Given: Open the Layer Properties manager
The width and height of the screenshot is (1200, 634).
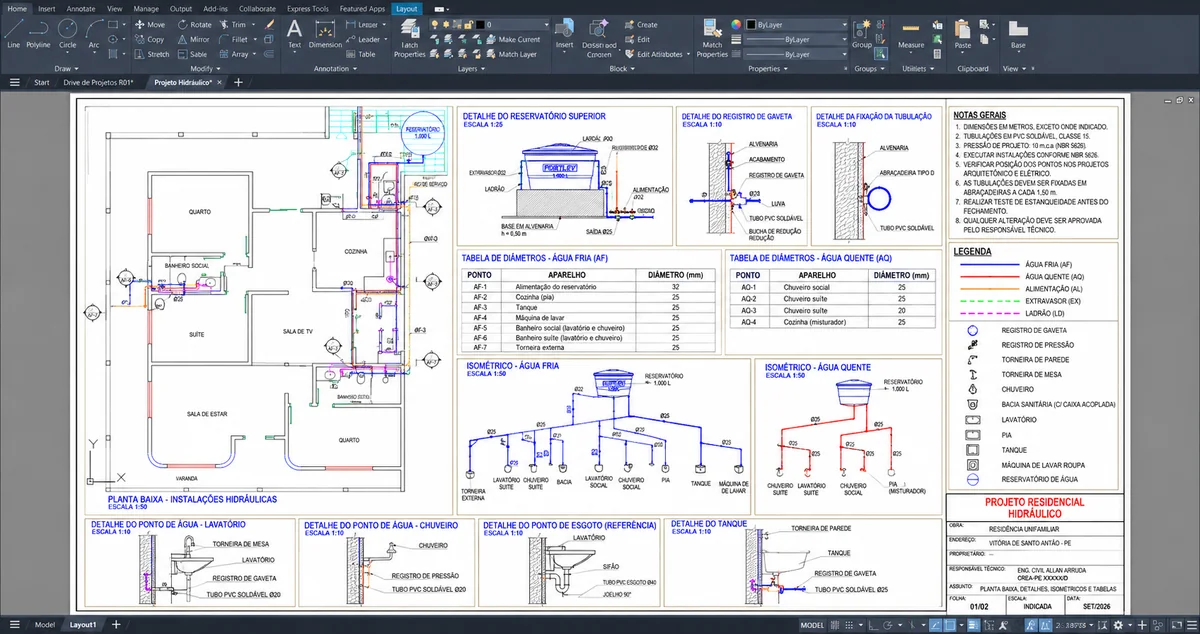Looking at the screenshot, I should tap(409, 36).
